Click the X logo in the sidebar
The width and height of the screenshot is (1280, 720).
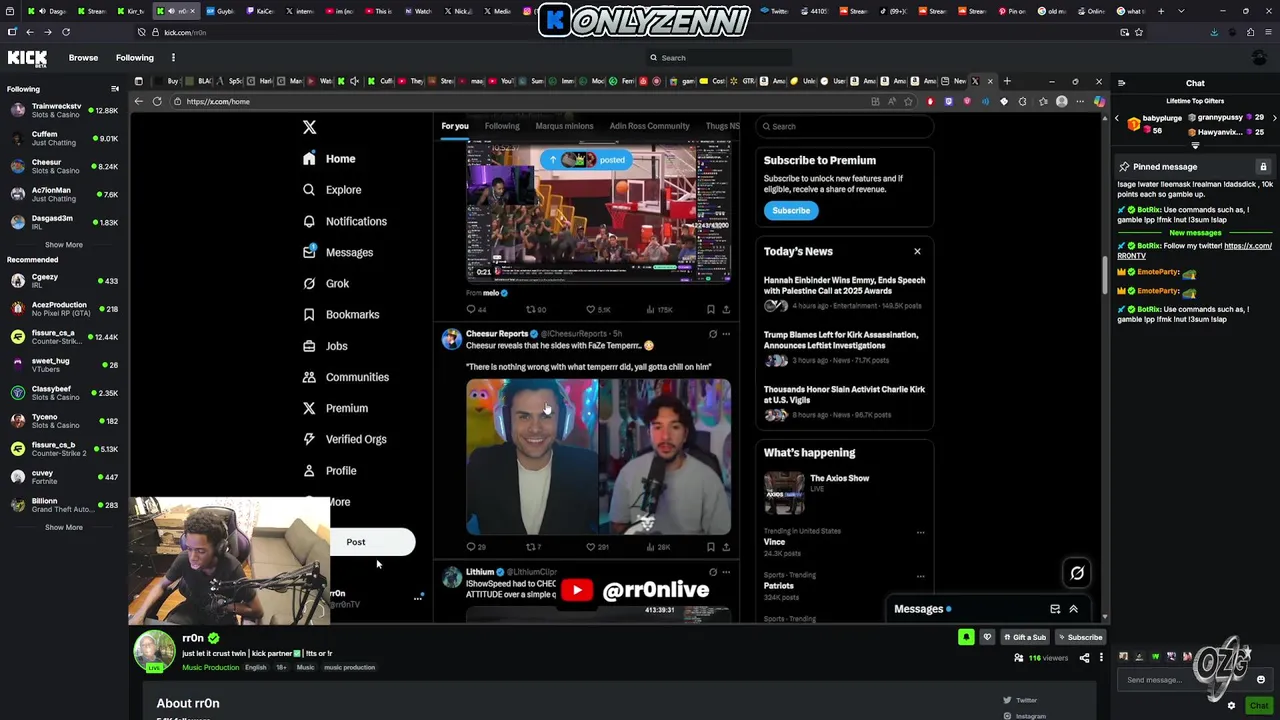[309, 127]
